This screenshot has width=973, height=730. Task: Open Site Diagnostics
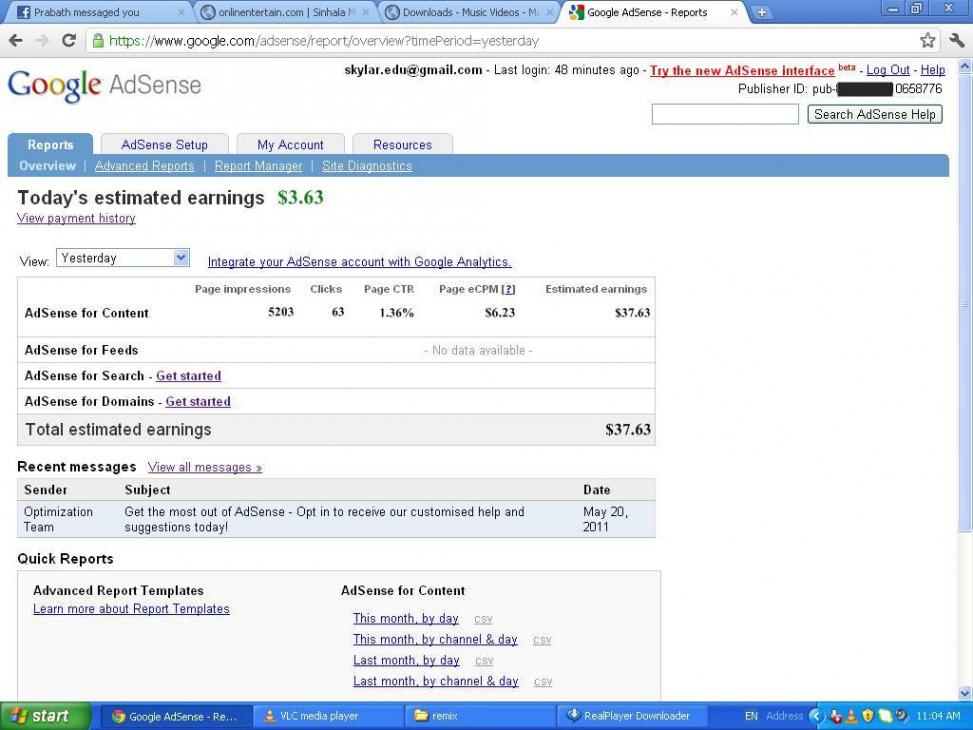coord(367,166)
